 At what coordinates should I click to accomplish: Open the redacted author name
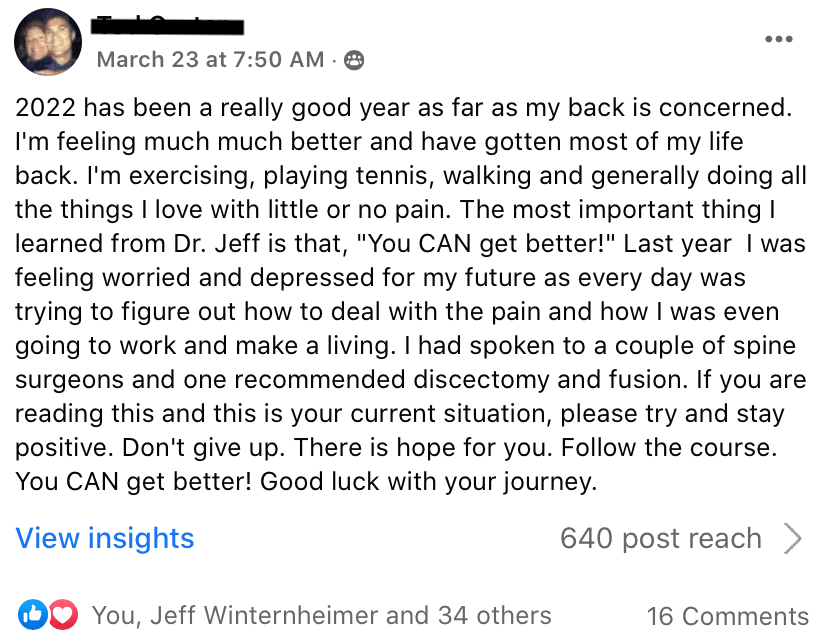tap(167, 26)
